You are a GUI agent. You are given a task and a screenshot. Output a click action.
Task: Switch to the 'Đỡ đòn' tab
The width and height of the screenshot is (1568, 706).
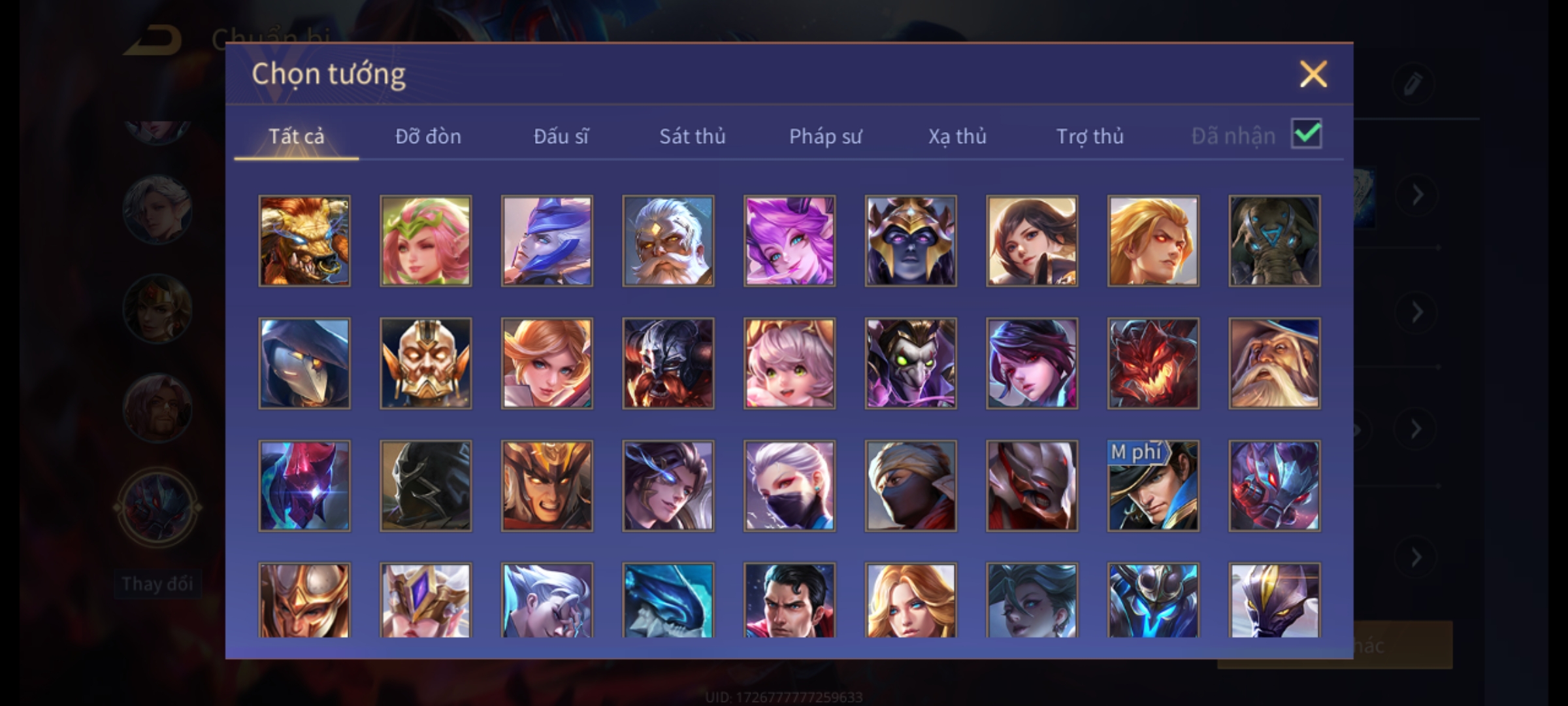tap(428, 136)
